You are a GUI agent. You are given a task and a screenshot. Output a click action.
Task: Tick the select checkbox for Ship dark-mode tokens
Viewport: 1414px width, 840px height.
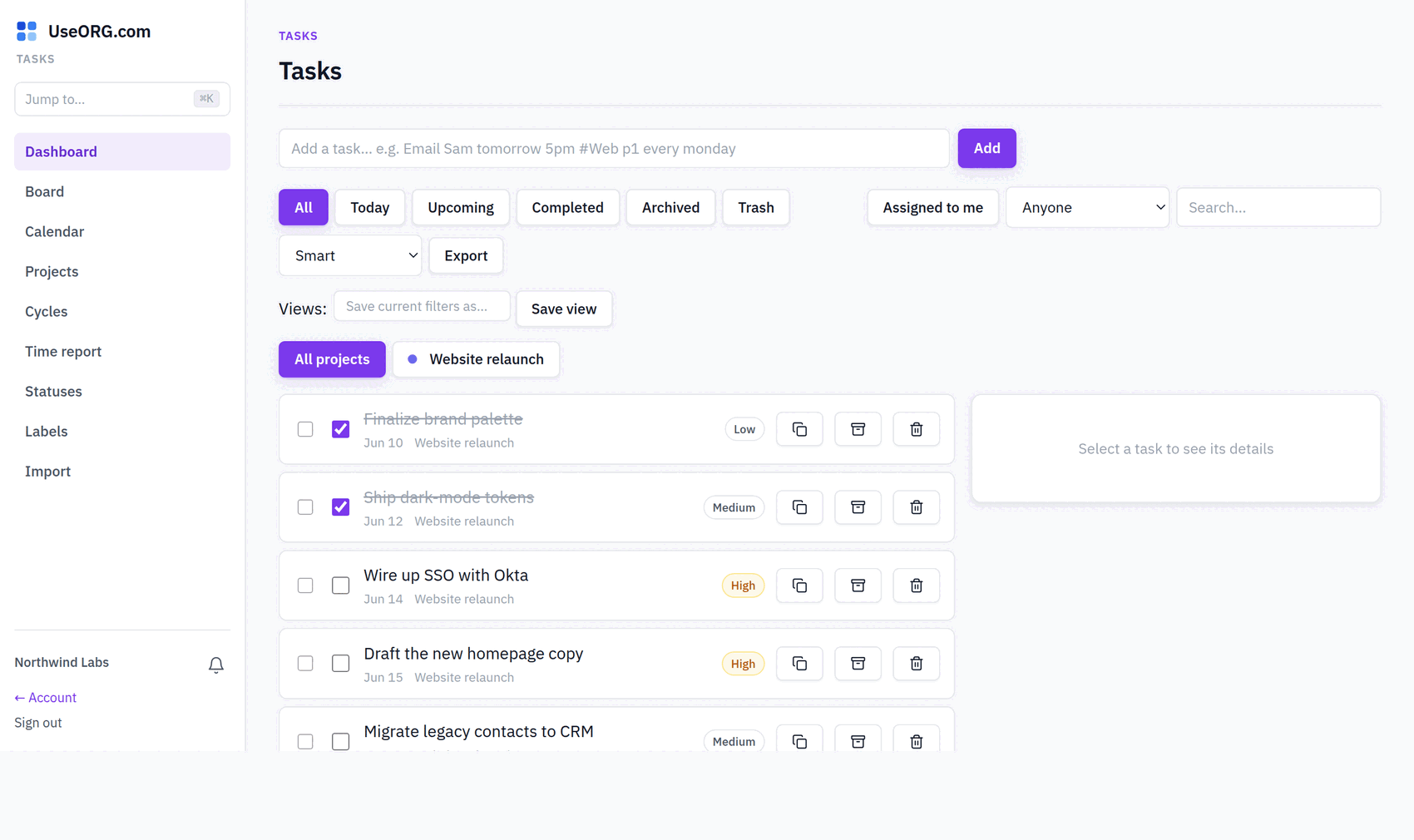pos(305,507)
